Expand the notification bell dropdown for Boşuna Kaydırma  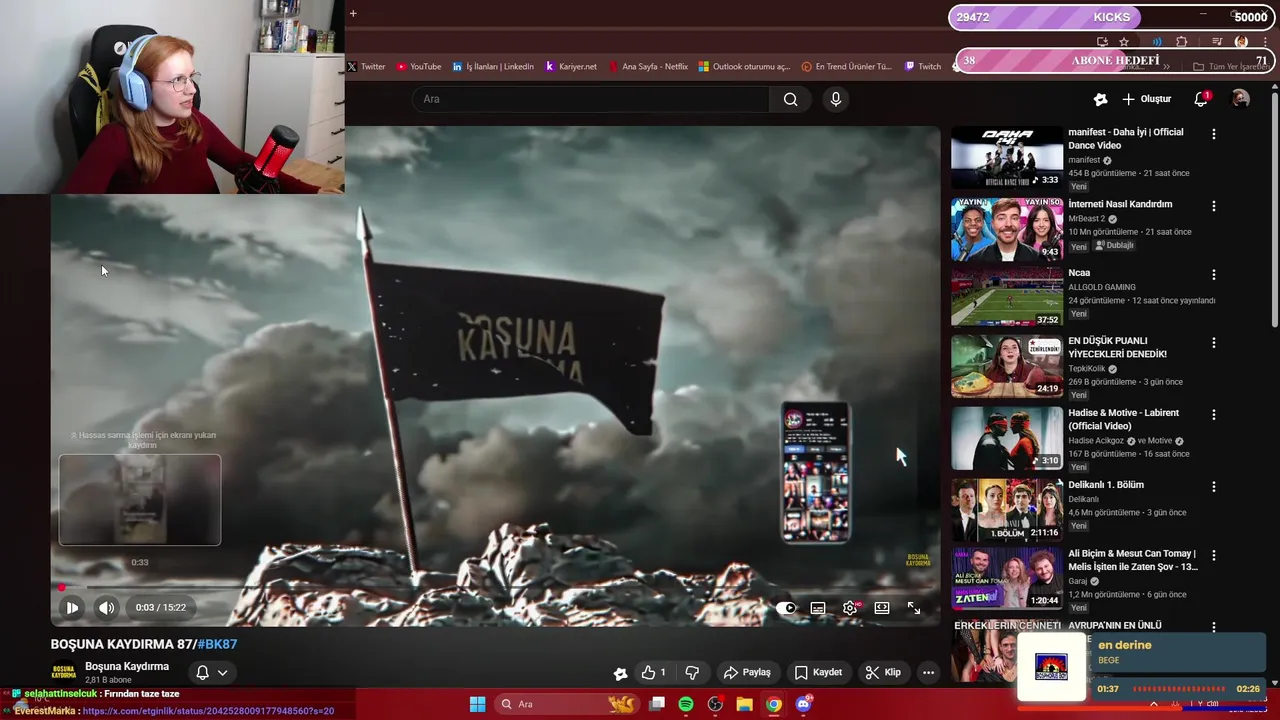coord(211,672)
